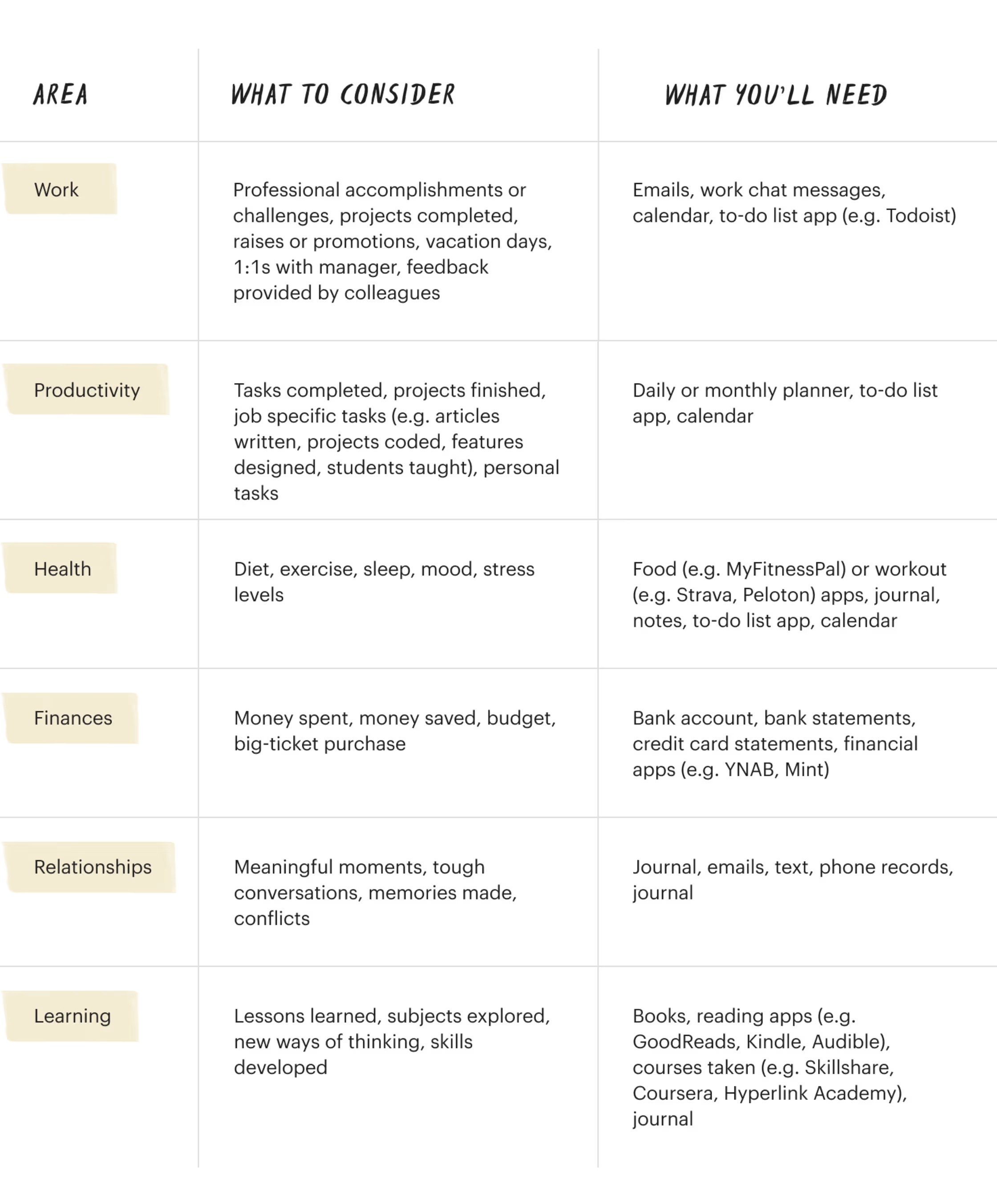Select the Productivity area tag
The image size is (997, 1204).
87,389
